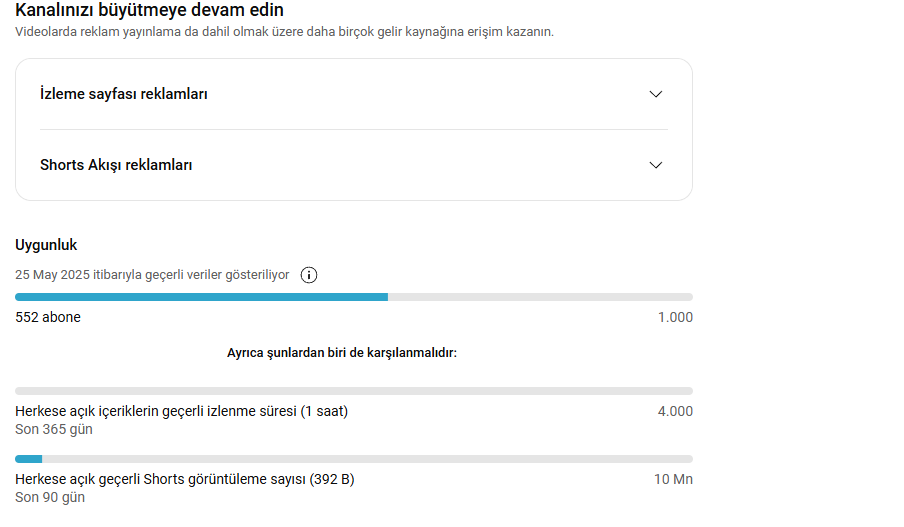Click the Shorts views progress bar
Viewport: 904px width, 527px height.
353,459
